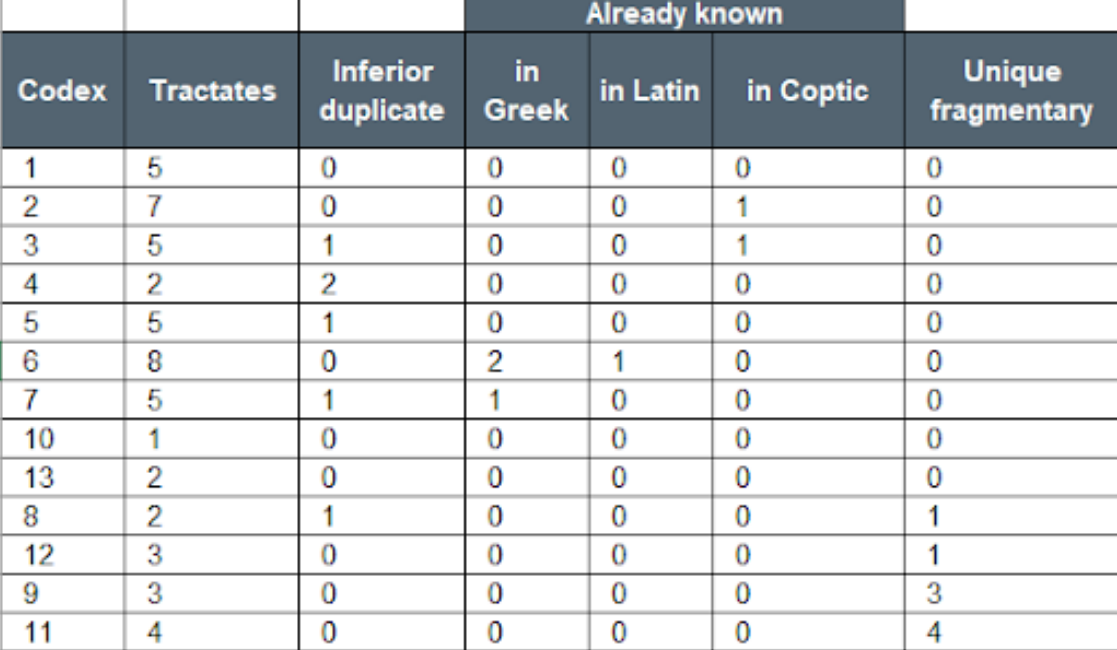The image size is (1117, 650).
Task: Select the Codex cell with value 13
Action: click(62, 478)
